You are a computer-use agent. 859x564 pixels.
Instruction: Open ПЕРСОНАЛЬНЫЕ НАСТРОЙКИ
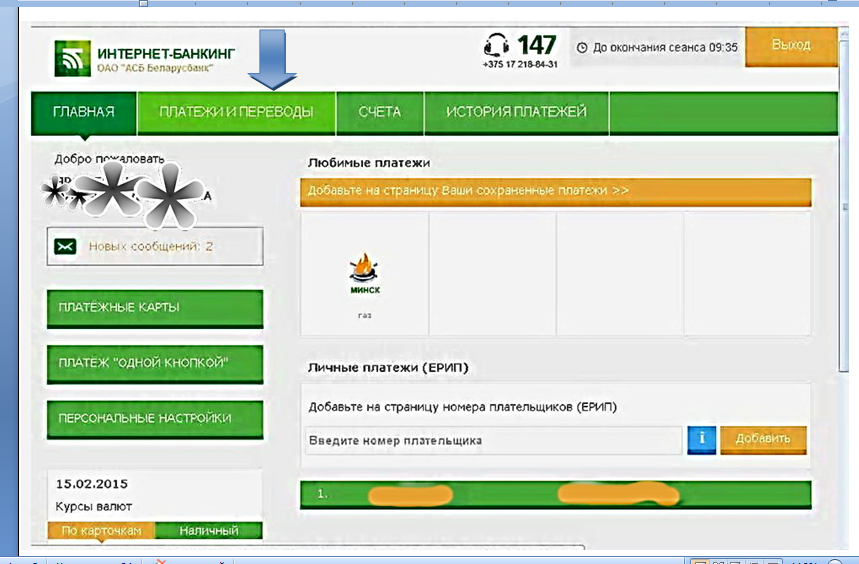pyautogui.click(x=154, y=418)
